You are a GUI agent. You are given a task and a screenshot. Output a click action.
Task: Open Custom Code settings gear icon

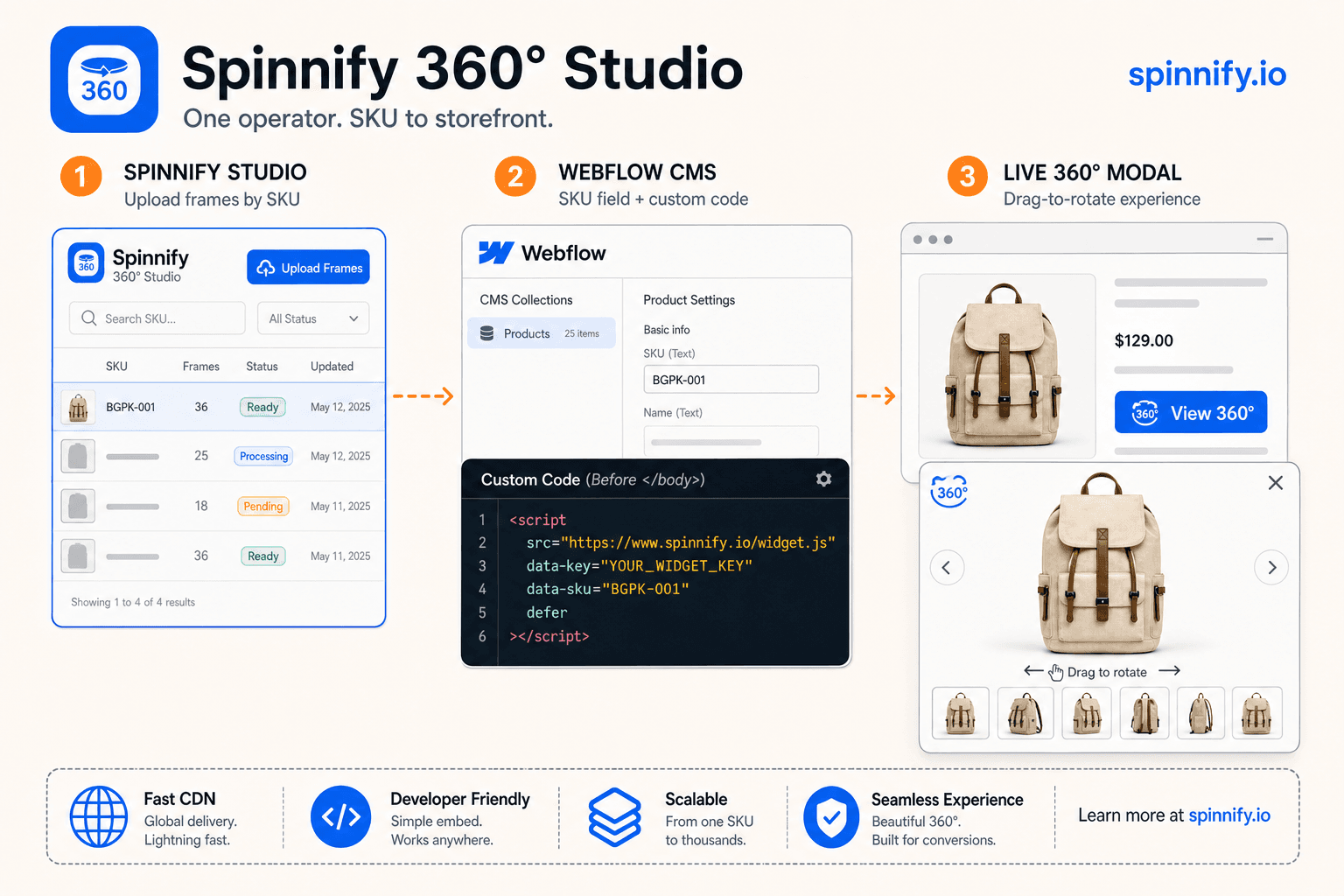[x=823, y=479]
